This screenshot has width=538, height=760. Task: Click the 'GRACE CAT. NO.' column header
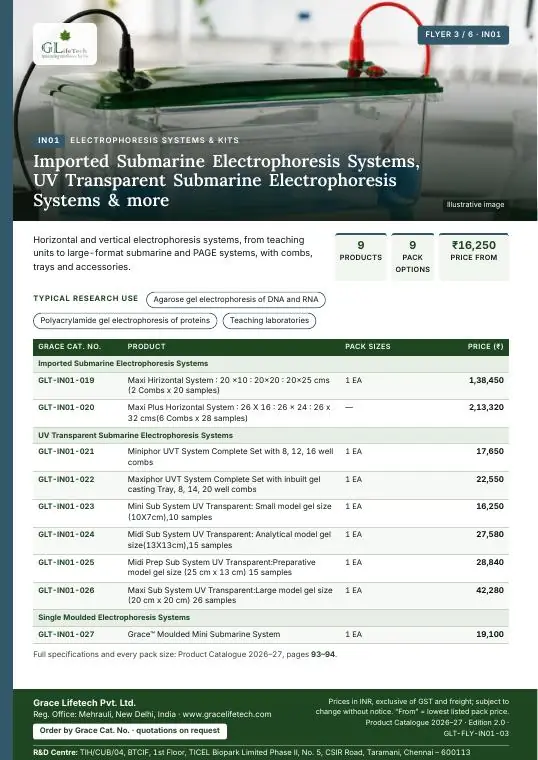pyautogui.click(x=69, y=347)
